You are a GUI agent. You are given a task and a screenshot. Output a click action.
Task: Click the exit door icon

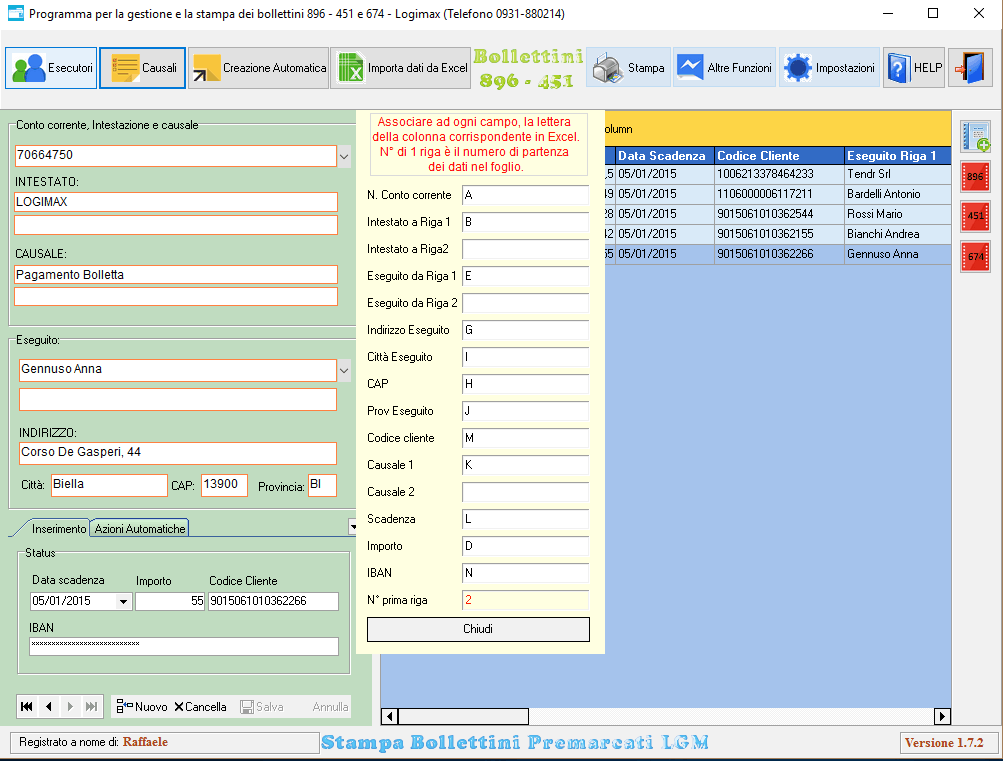[x=970, y=68]
